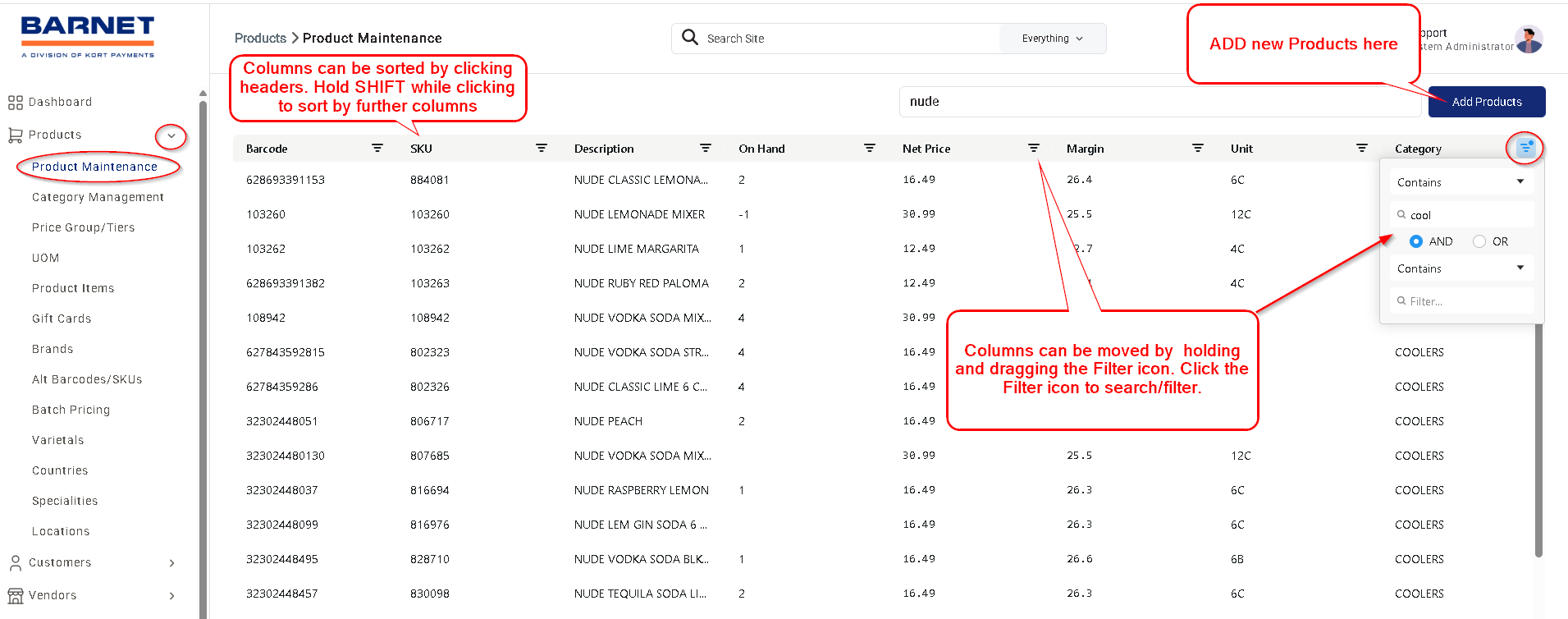Open Product Items page
This screenshot has height=619, width=1568.
click(73, 288)
